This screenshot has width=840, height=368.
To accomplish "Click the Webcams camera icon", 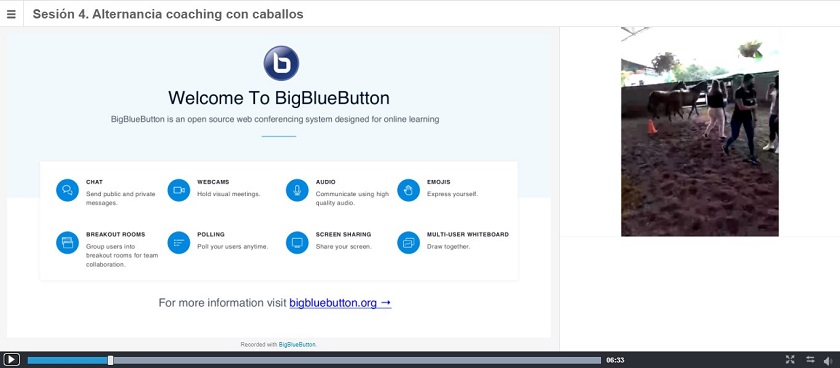I will click(179, 190).
